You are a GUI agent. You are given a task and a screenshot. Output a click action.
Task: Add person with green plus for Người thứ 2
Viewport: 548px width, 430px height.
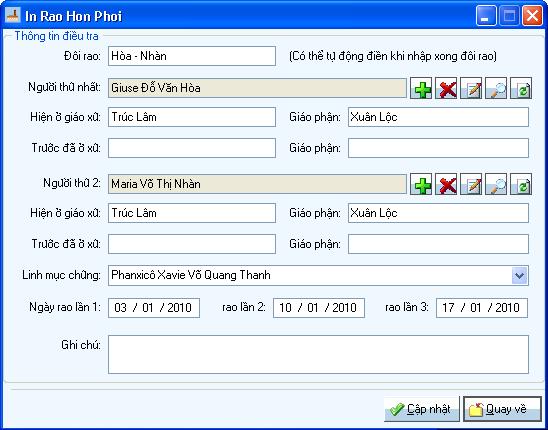[x=421, y=184]
